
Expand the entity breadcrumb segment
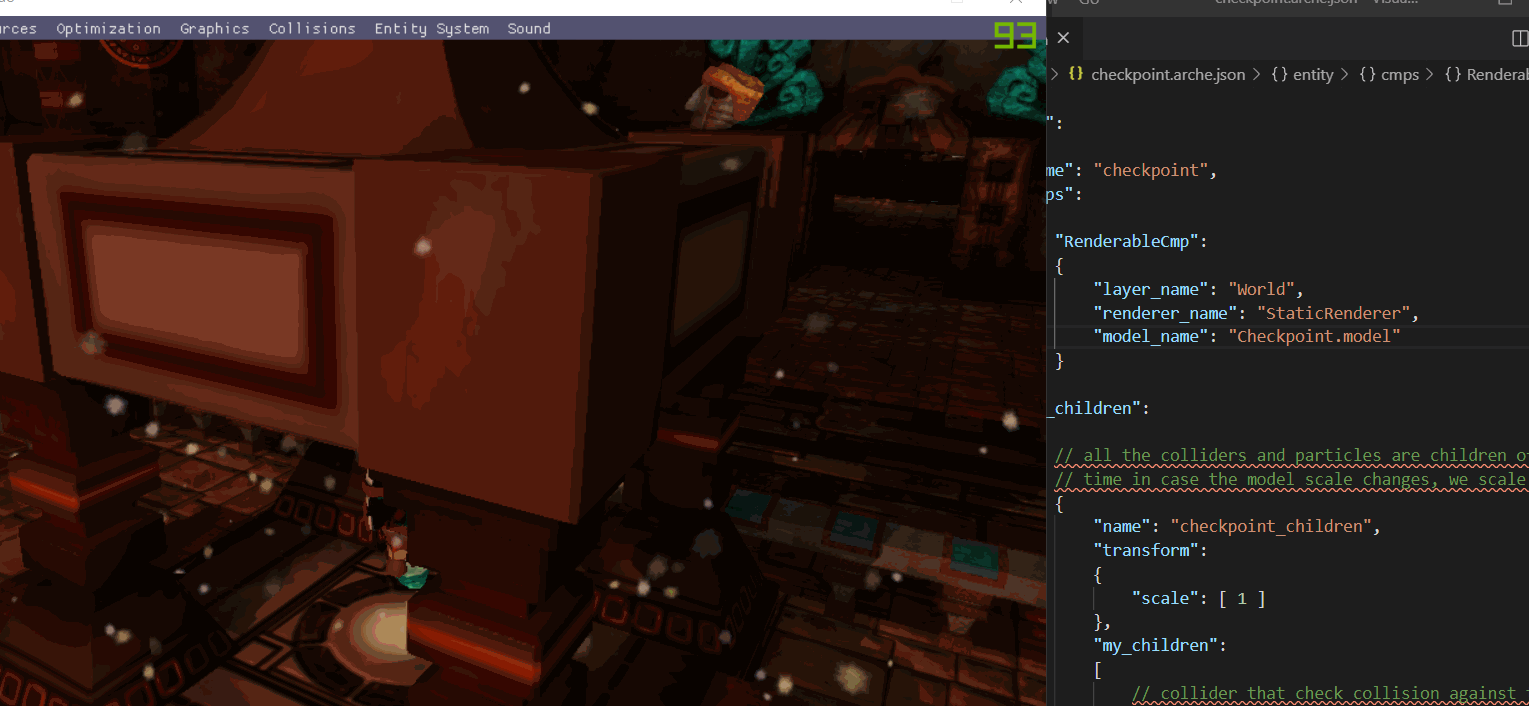click(1313, 74)
